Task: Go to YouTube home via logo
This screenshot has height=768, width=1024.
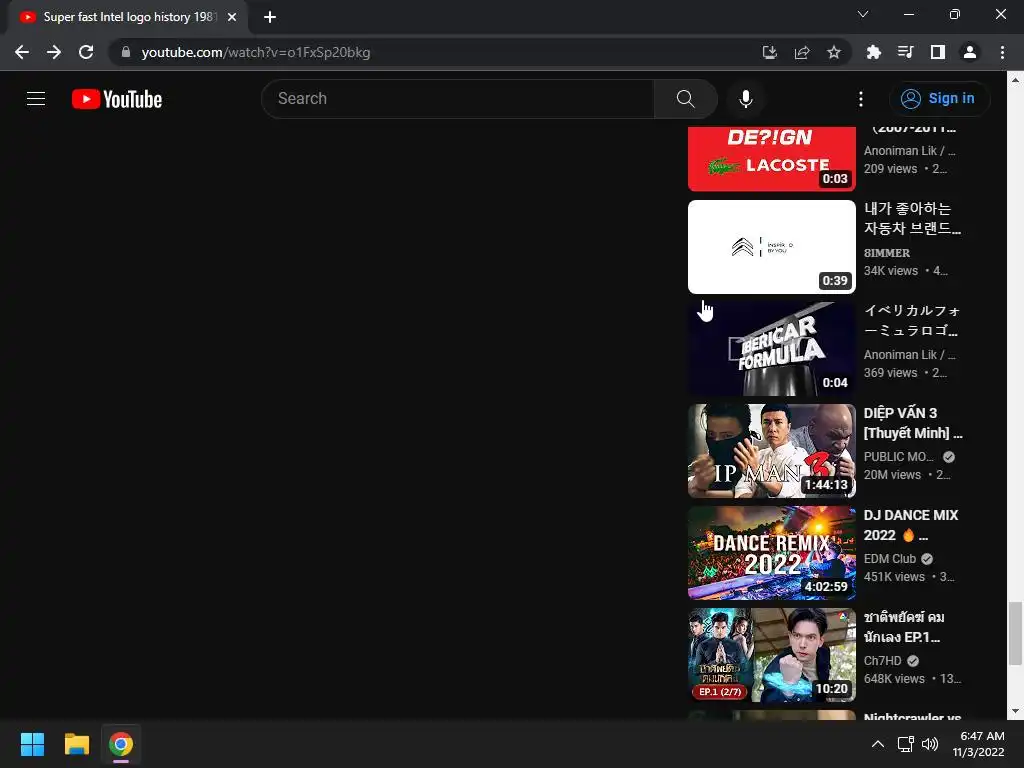Action: tap(117, 99)
